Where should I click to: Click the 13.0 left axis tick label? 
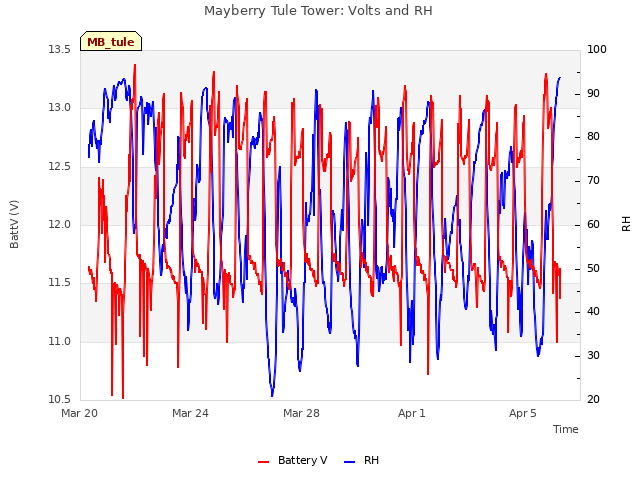(x=60, y=108)
